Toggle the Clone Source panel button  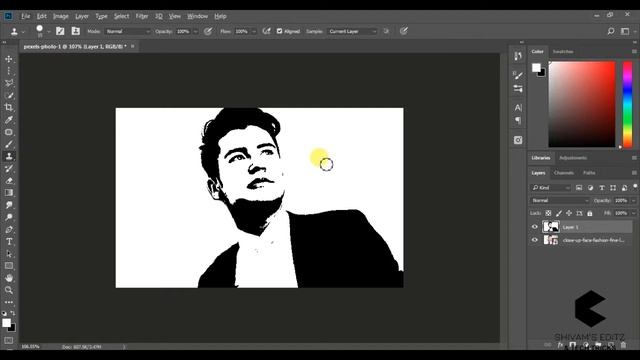[x=76, y=31]
